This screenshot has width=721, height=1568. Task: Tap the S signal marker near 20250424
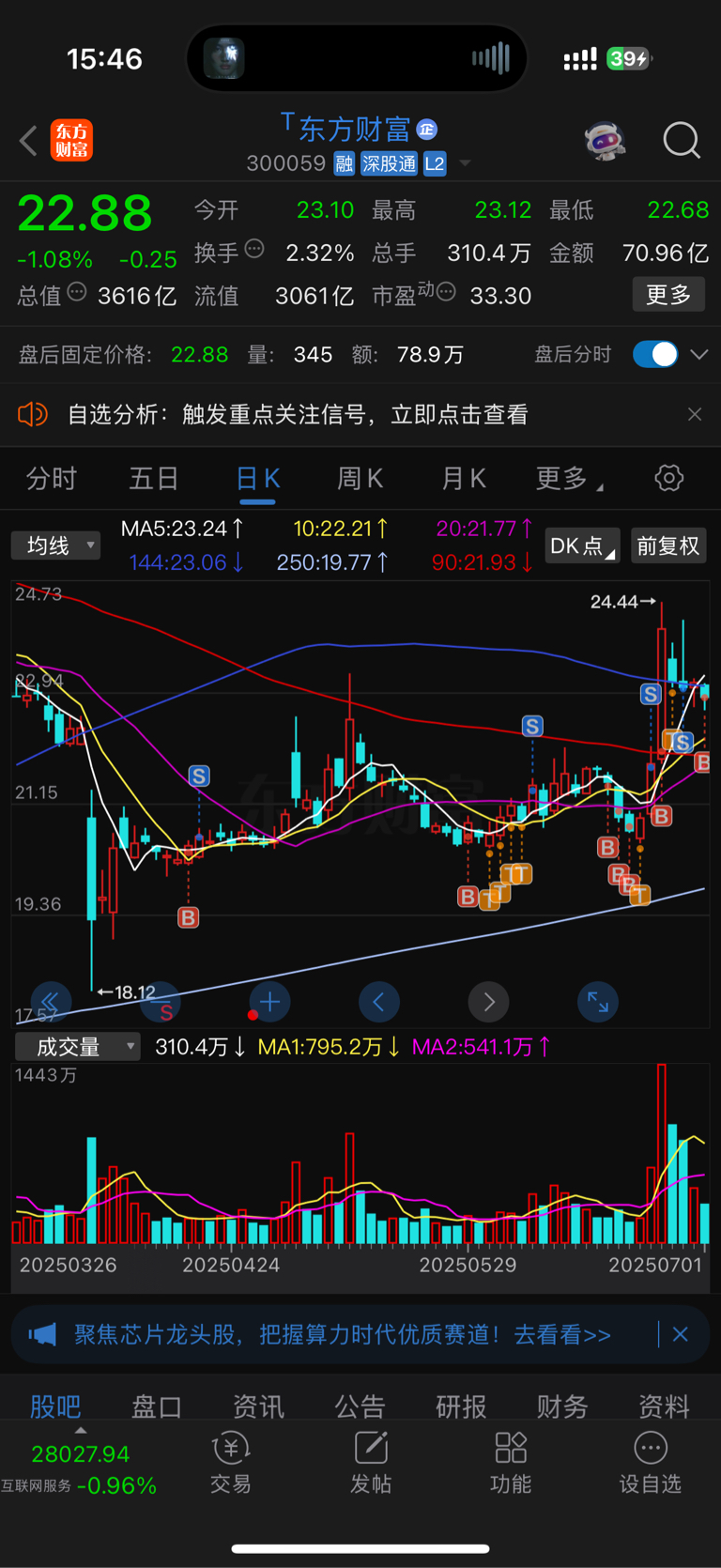pyautogui.click(x=199, y=776)
